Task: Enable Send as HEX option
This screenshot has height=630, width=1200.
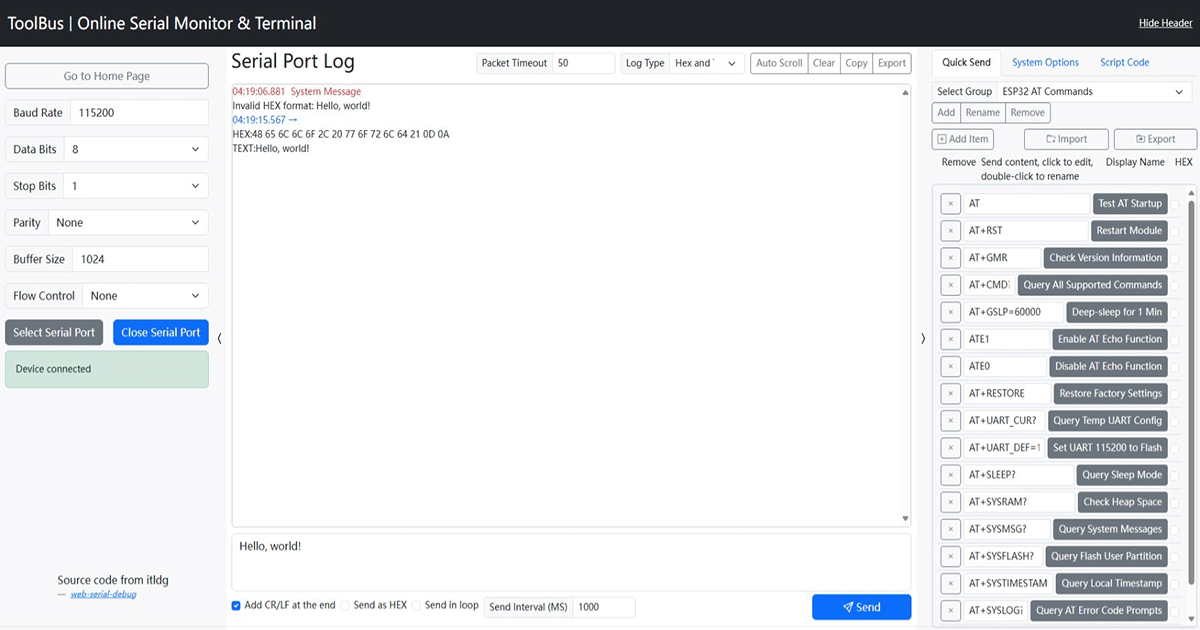Action: coord(345,605)
